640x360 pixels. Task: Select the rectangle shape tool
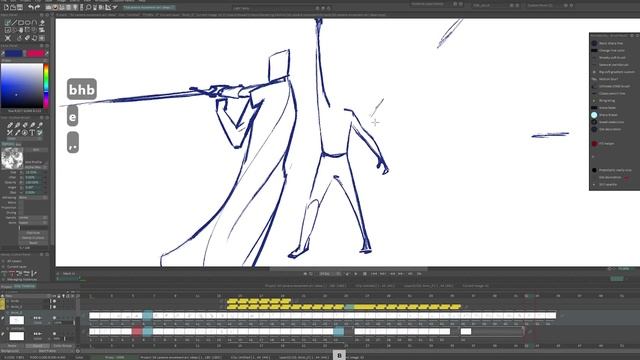coord(21,22)
